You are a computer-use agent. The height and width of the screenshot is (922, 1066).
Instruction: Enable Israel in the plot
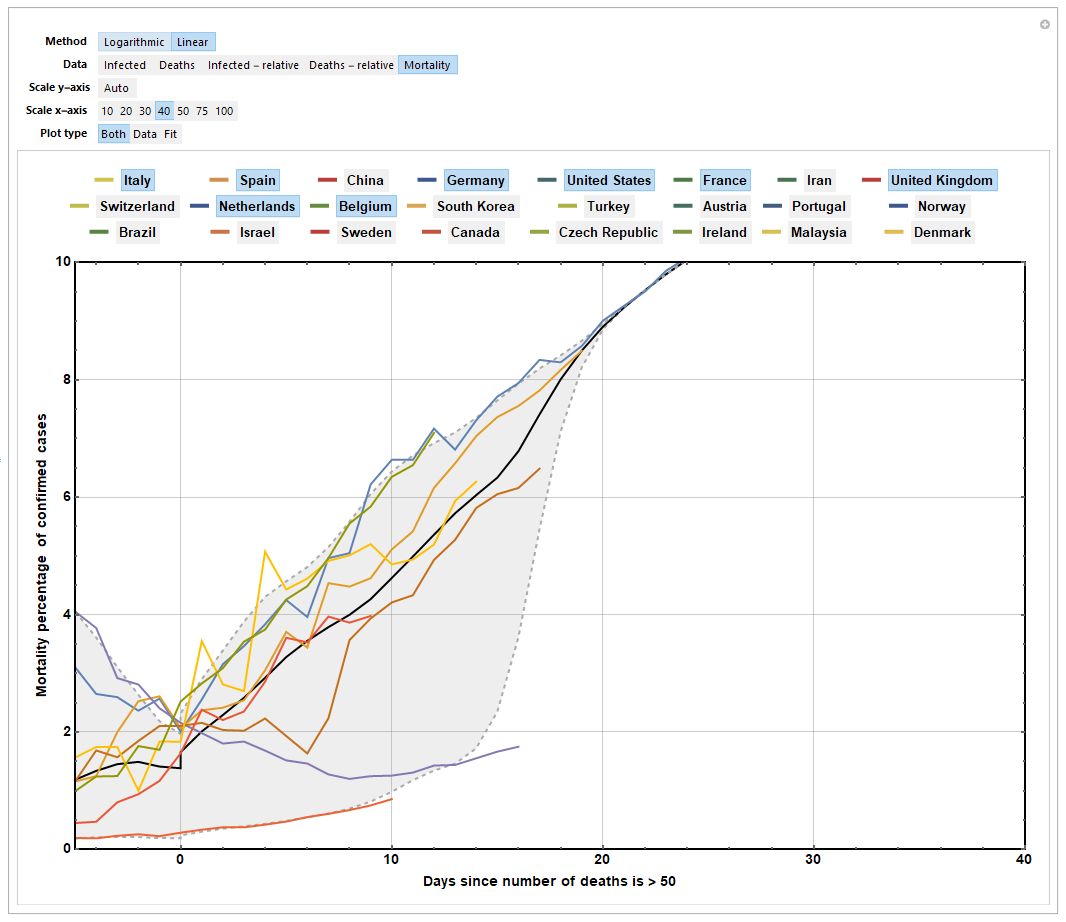(258, 233)
